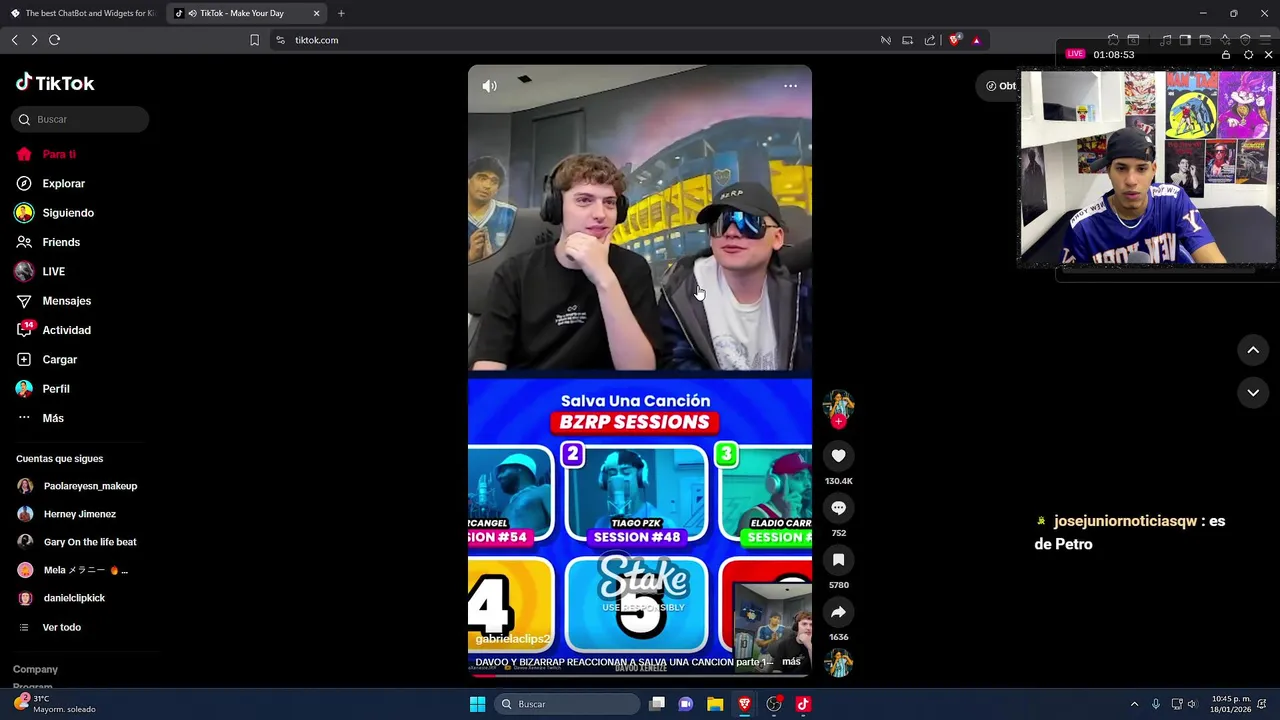Open Gary On the life beat account
The image size is (1280, 720).
tap(77, 542)
